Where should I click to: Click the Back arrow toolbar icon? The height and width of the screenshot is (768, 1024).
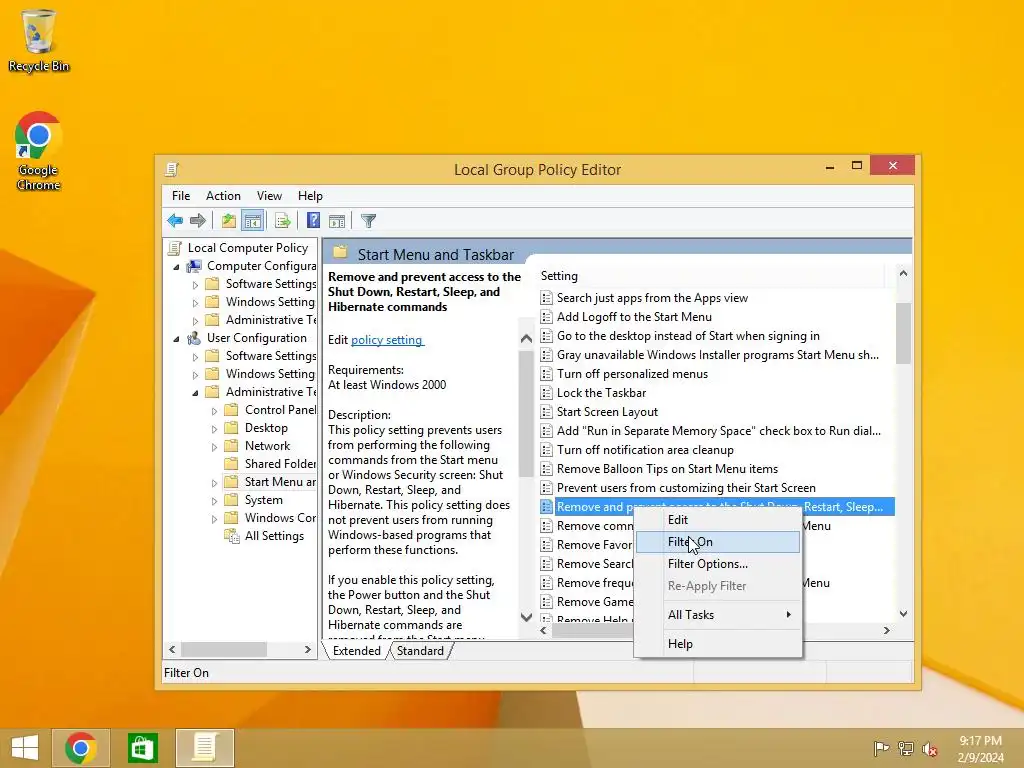[175, 221]
